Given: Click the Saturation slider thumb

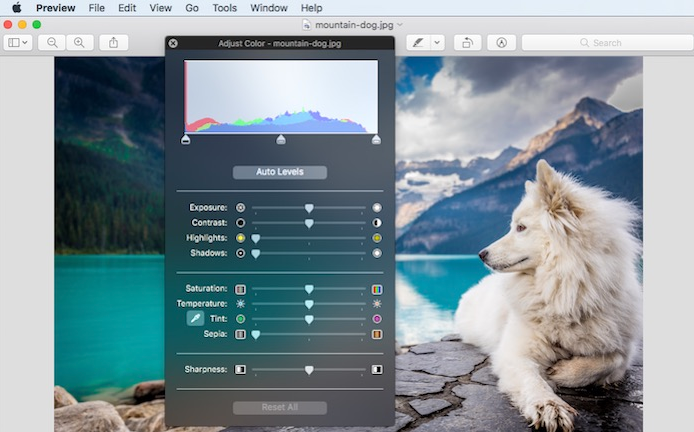Looking at the screenshot, I should tap(309, 289).
